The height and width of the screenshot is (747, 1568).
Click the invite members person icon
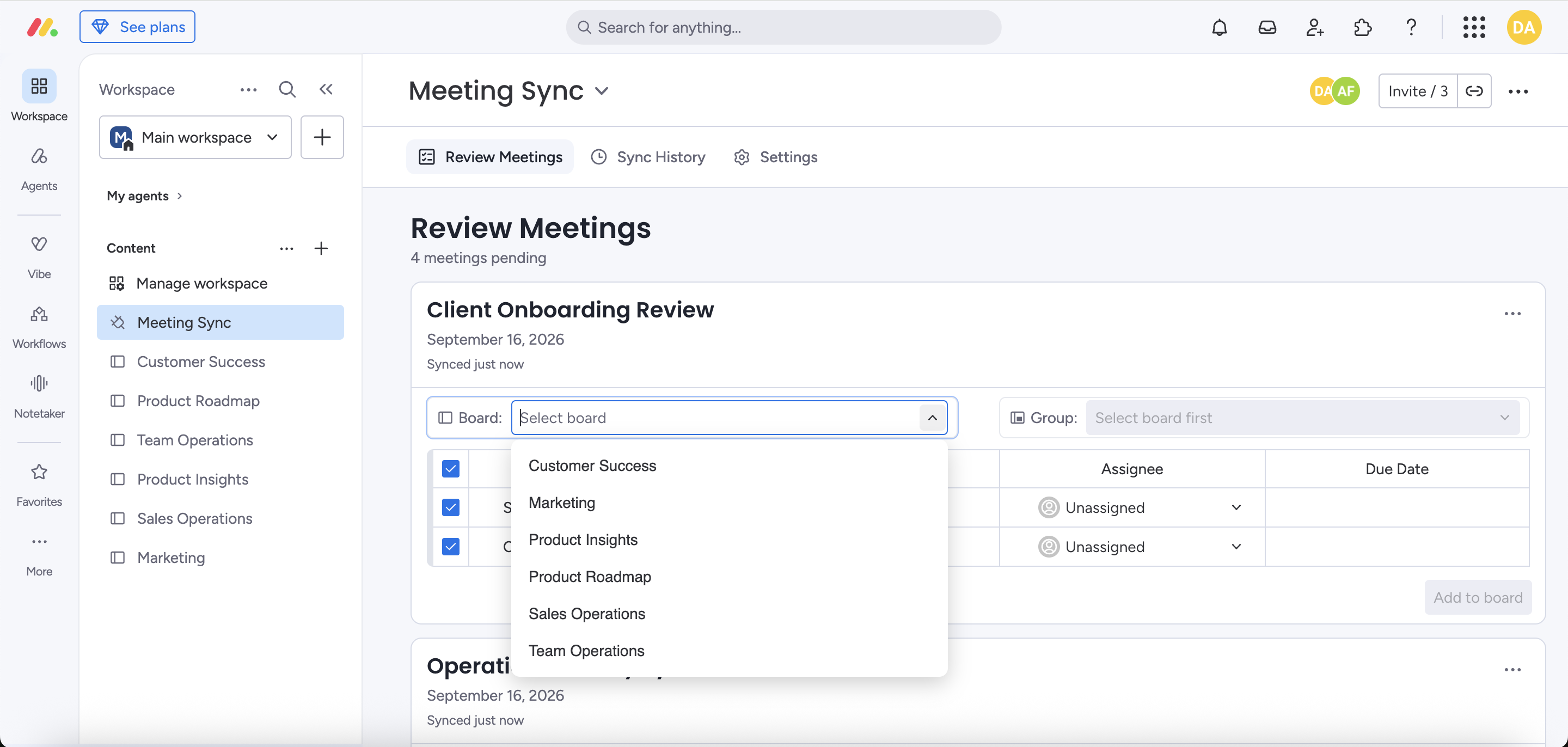[1315, 27]
